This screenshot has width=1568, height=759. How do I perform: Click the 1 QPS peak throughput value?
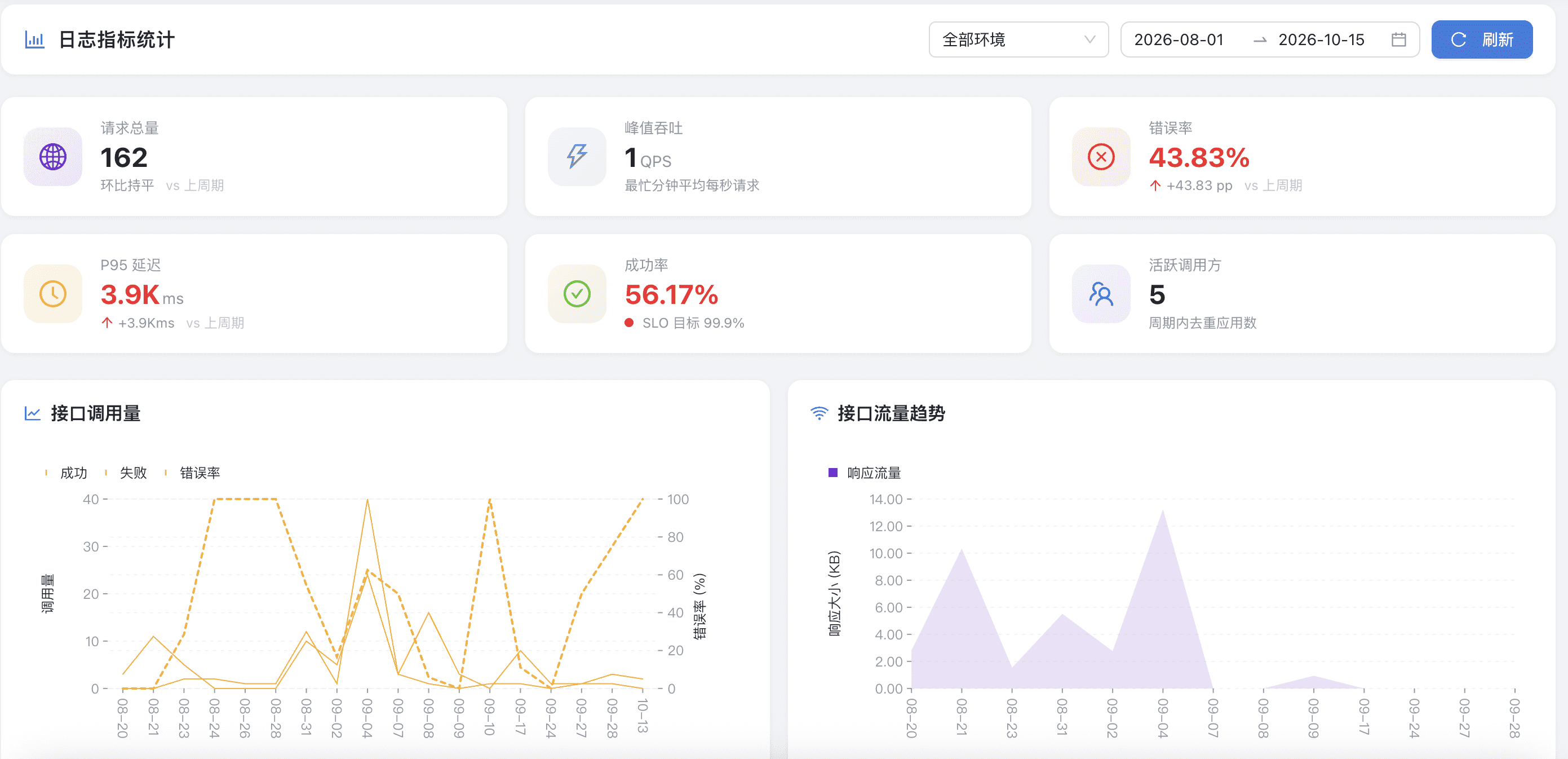click(648, 158)
